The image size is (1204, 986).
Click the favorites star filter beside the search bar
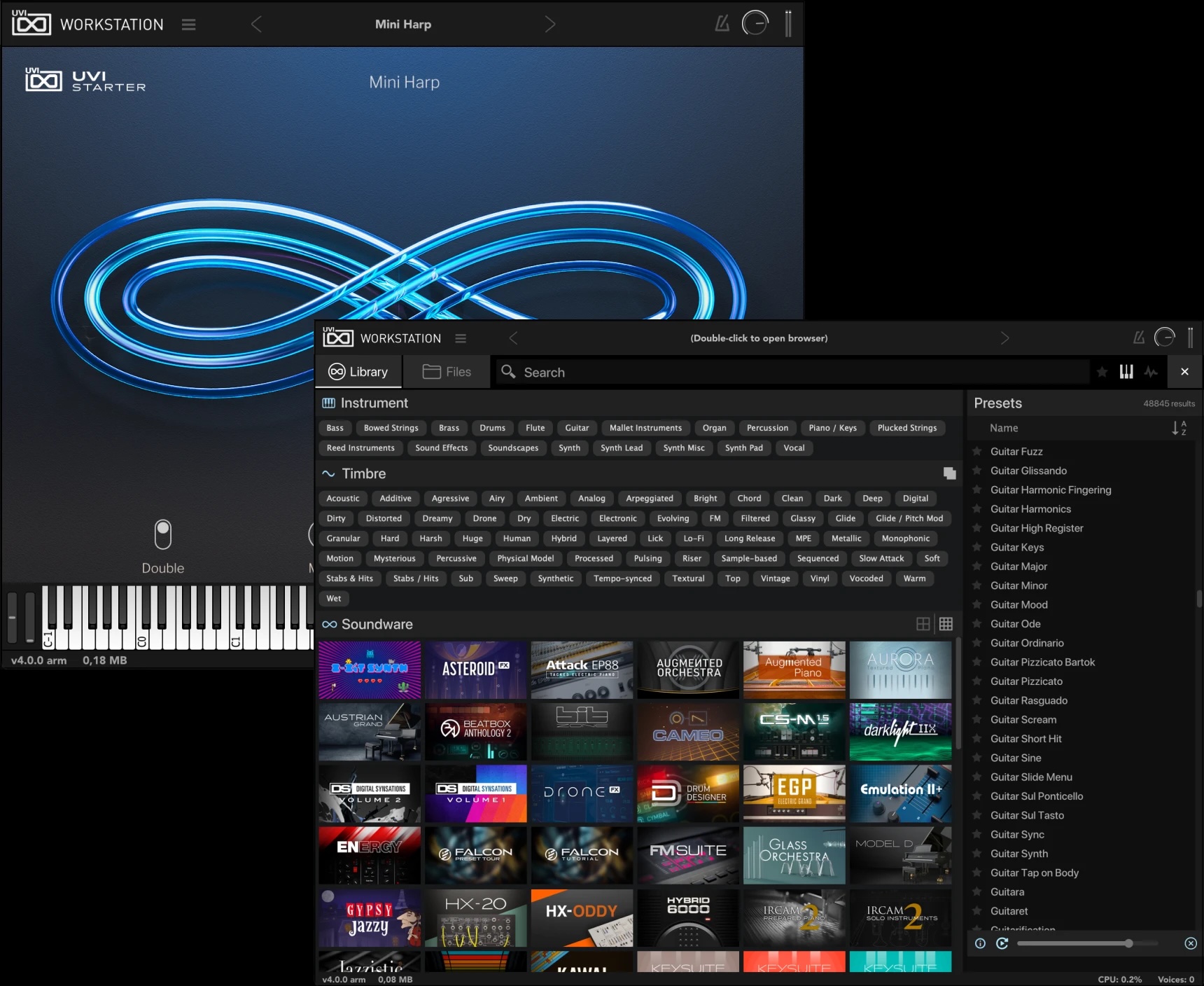coord(1101,372)
